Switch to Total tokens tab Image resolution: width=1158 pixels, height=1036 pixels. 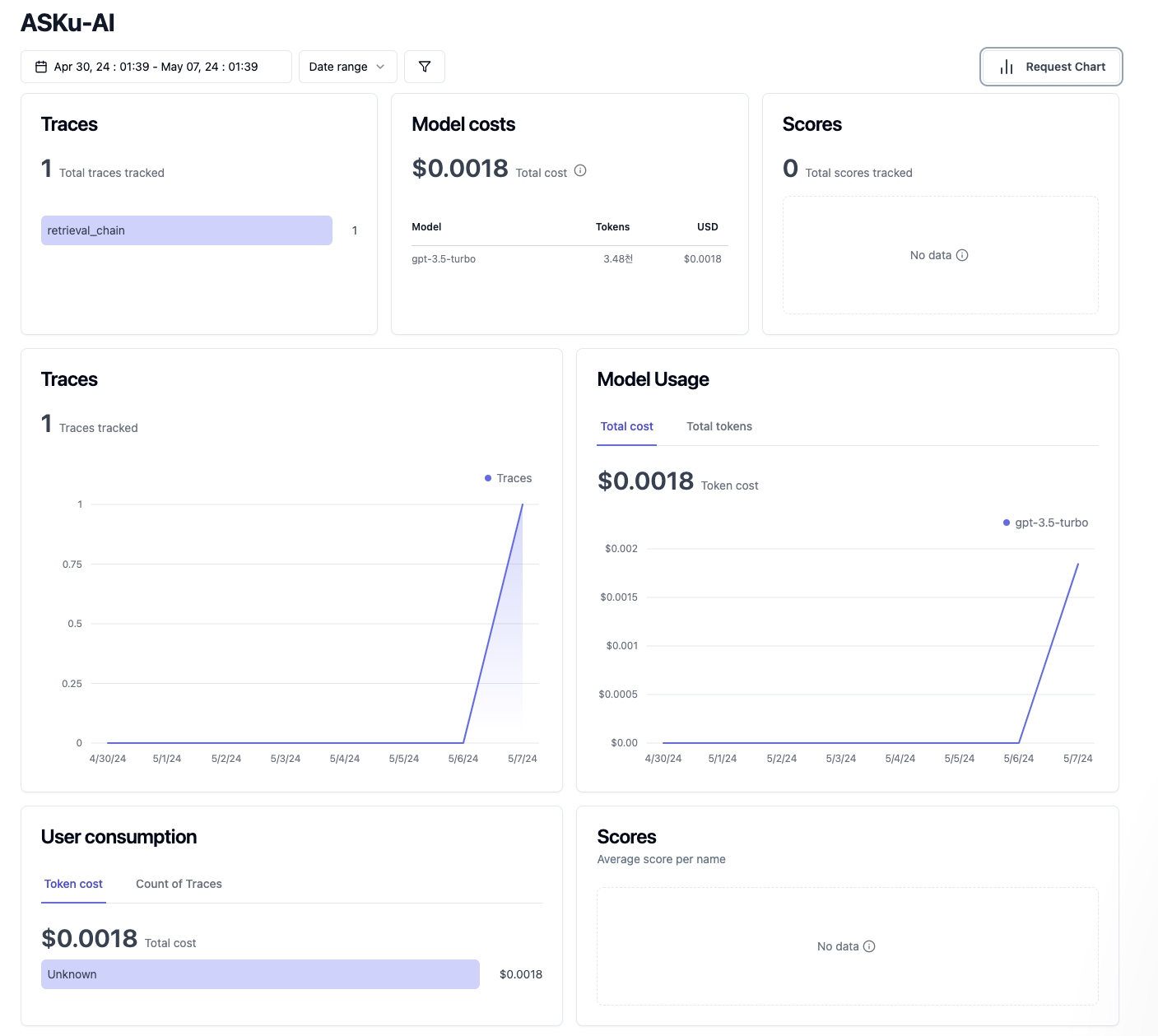[719, 426]
